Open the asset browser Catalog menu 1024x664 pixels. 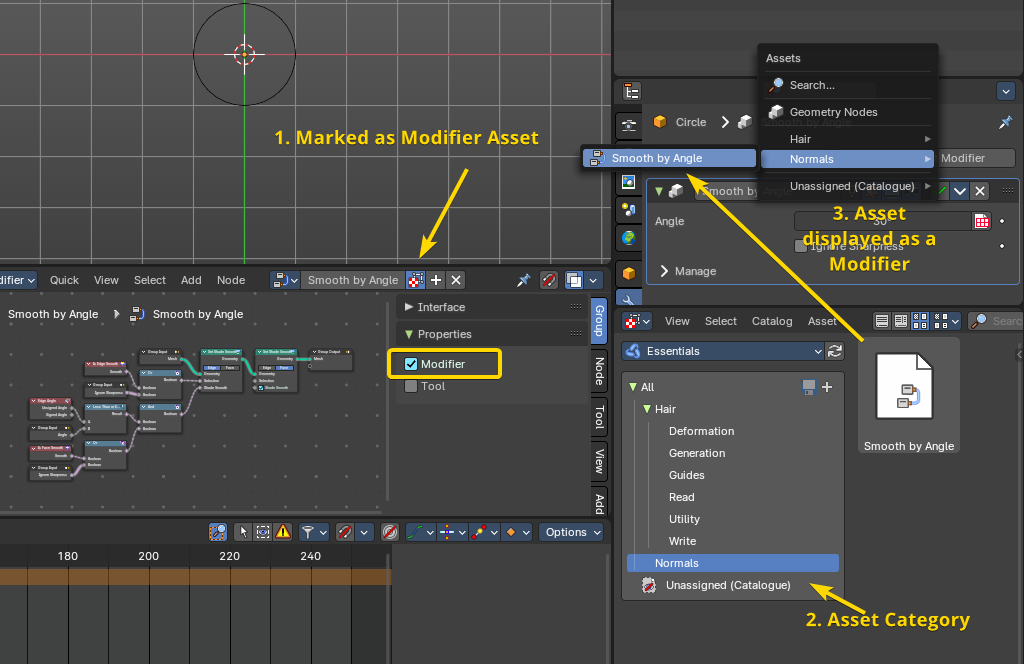[772, 321]
